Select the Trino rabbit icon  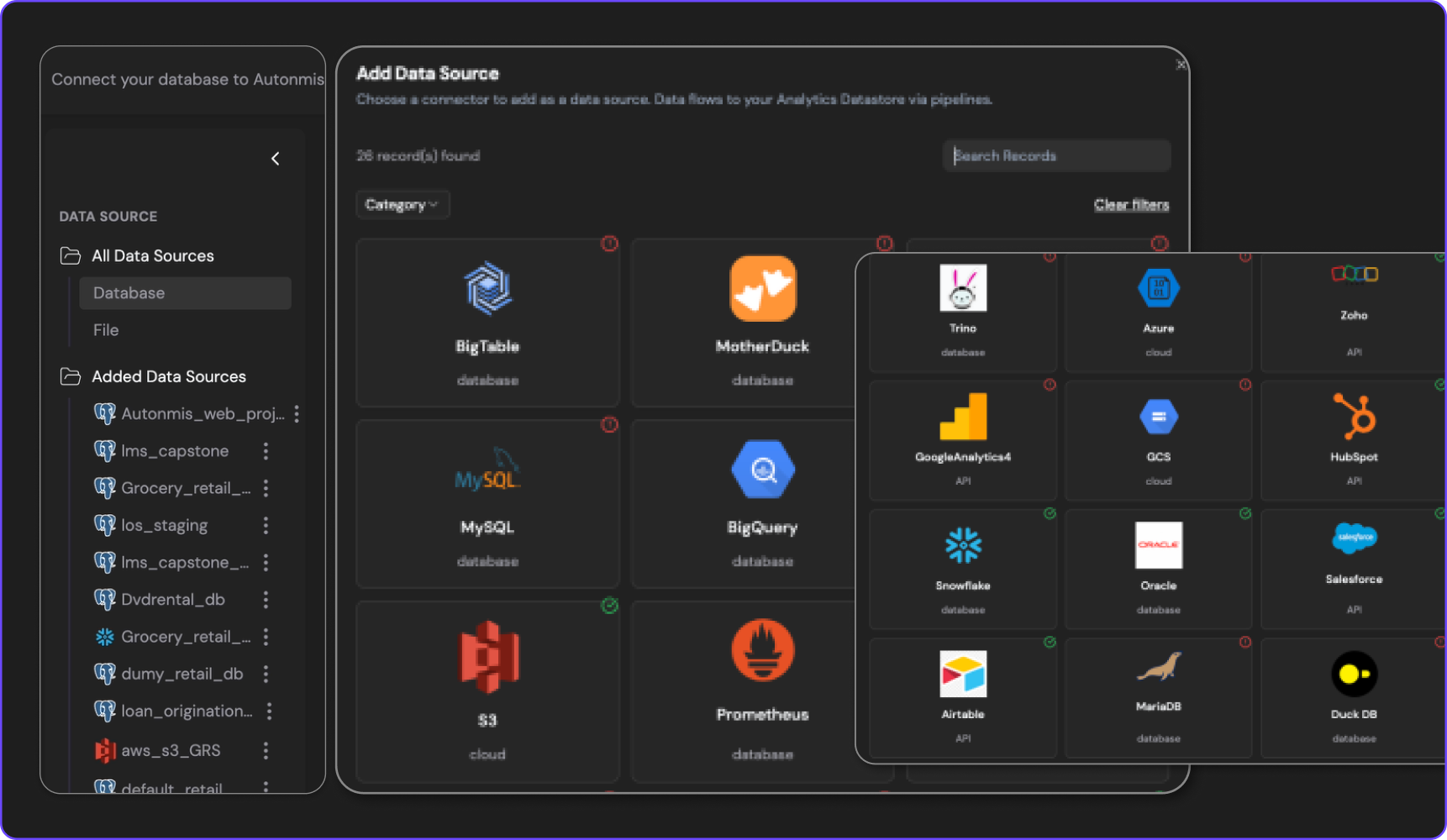click(x=963, y=288)
